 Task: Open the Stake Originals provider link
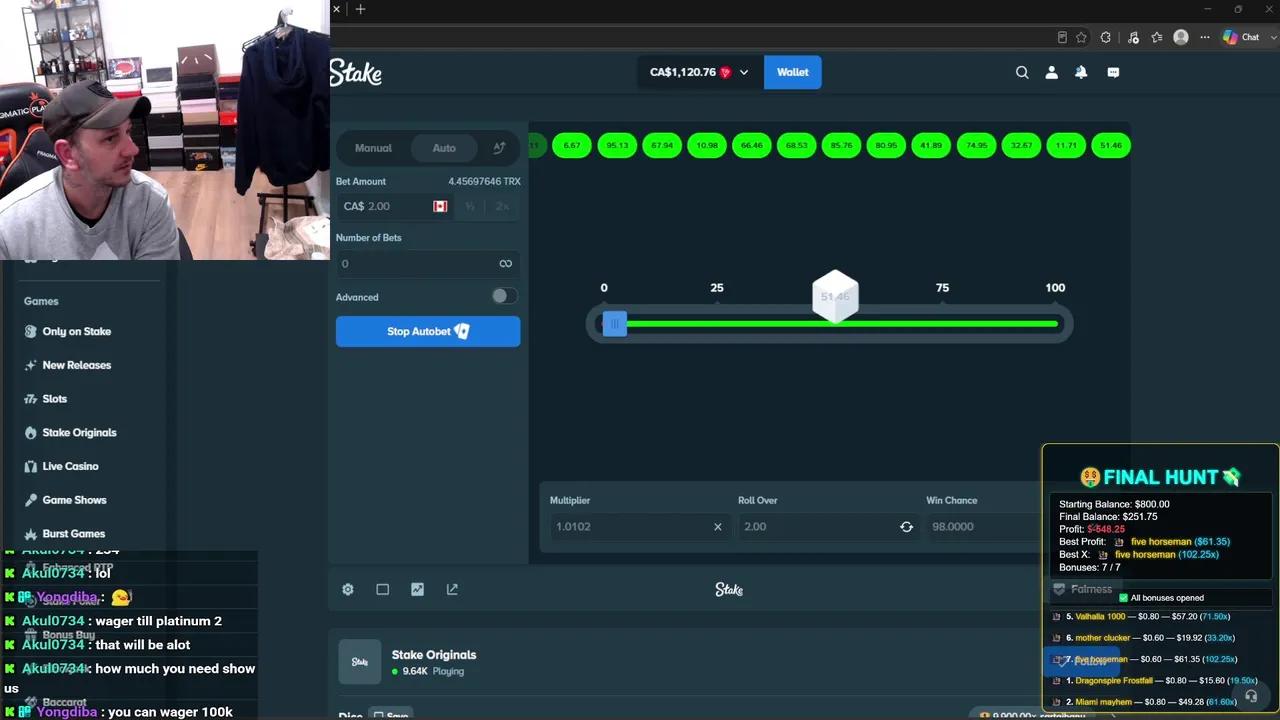point(434,655)
